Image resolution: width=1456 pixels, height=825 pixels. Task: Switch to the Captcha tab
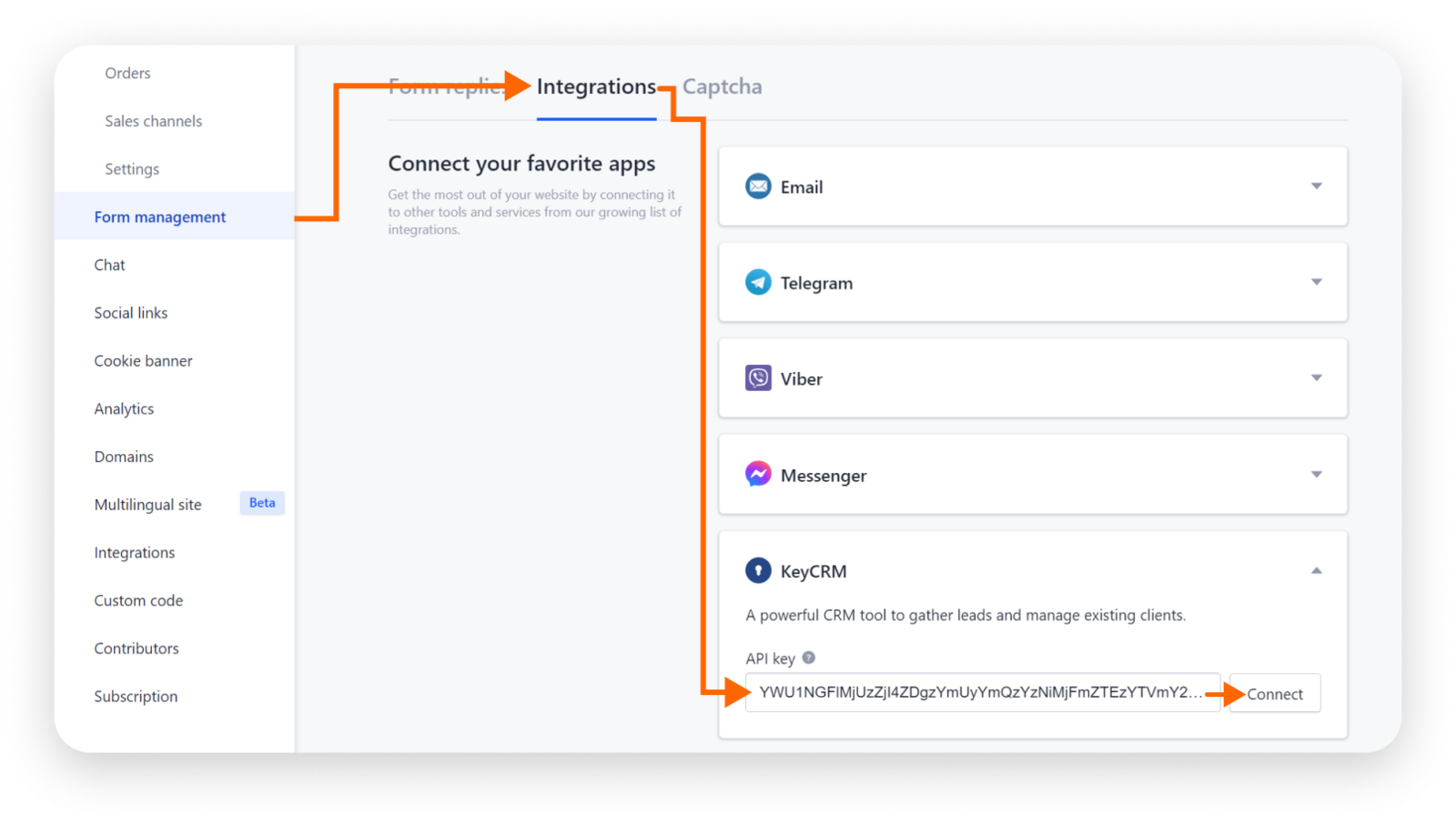point(723,86)
